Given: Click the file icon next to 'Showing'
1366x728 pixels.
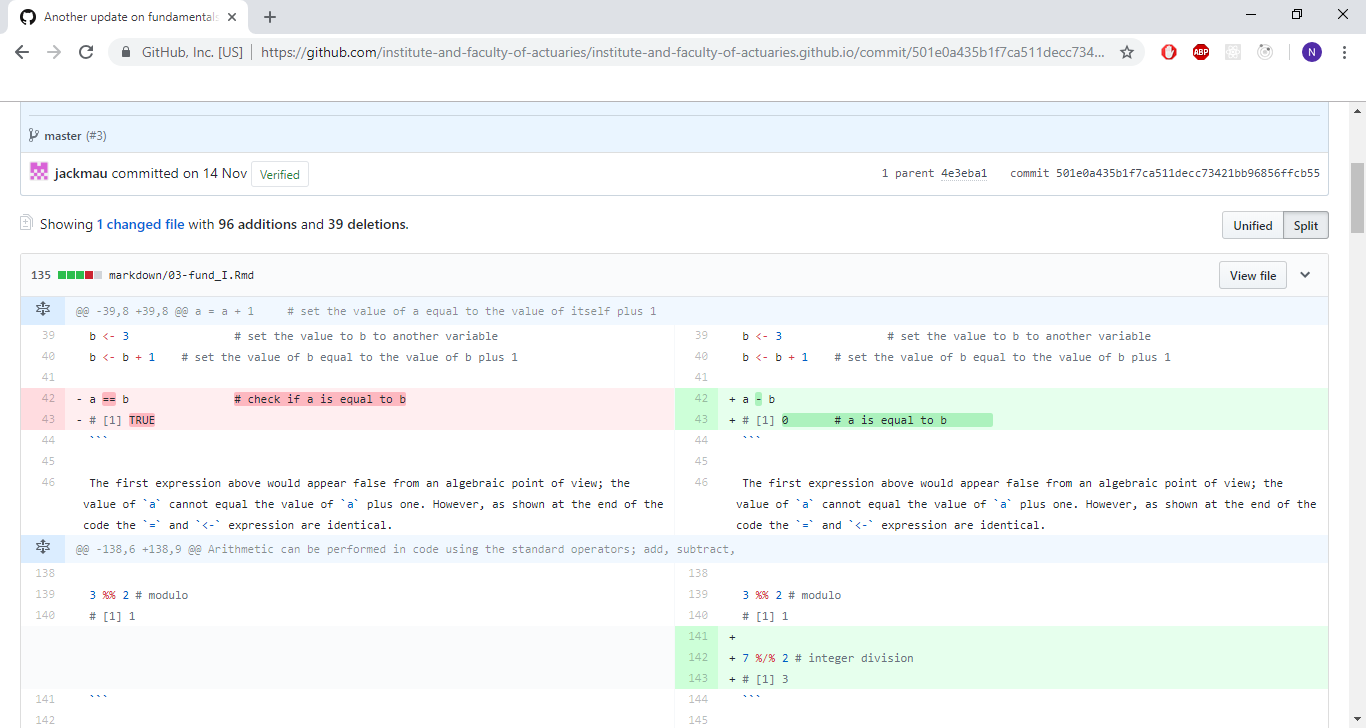Looking at the screenshot, I should 27,223.
